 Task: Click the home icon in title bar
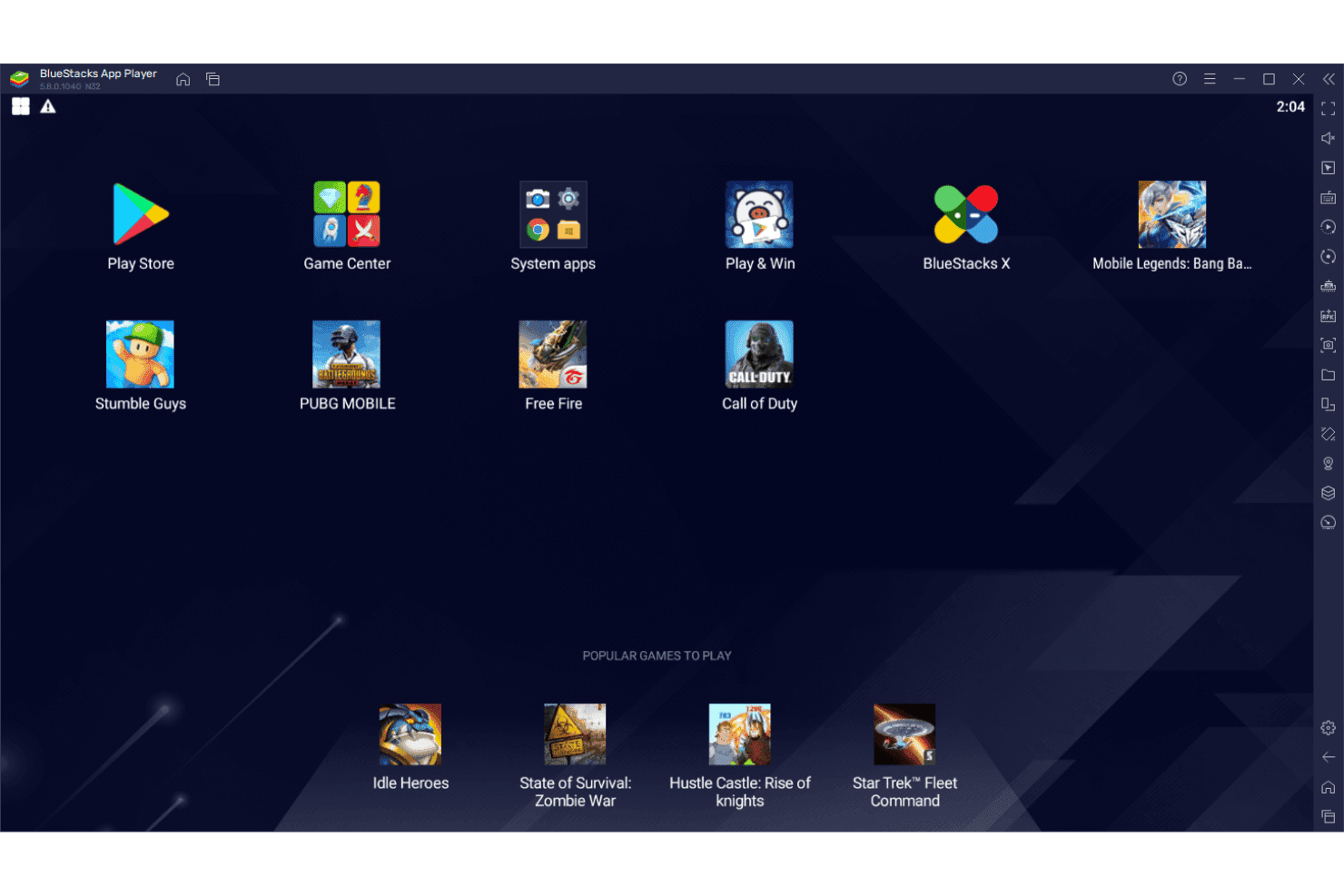coord(183,79)
